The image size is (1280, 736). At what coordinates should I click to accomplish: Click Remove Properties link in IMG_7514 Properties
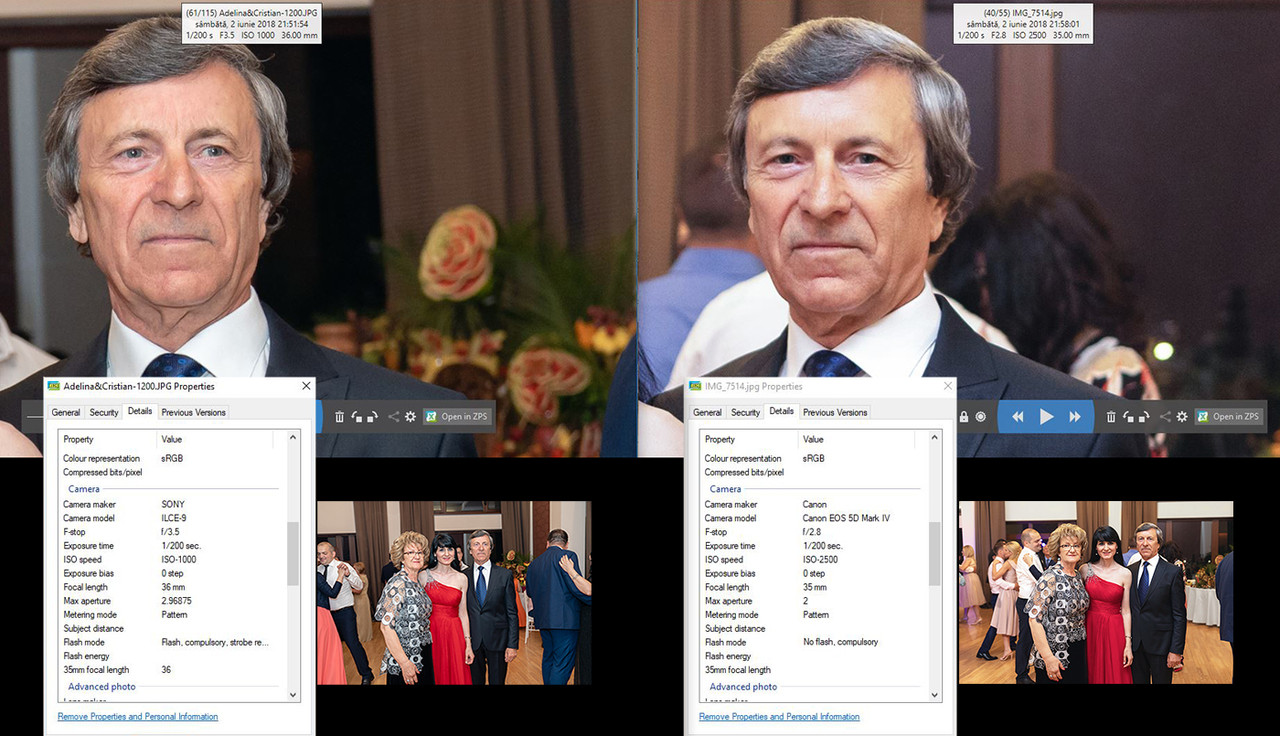779,717
